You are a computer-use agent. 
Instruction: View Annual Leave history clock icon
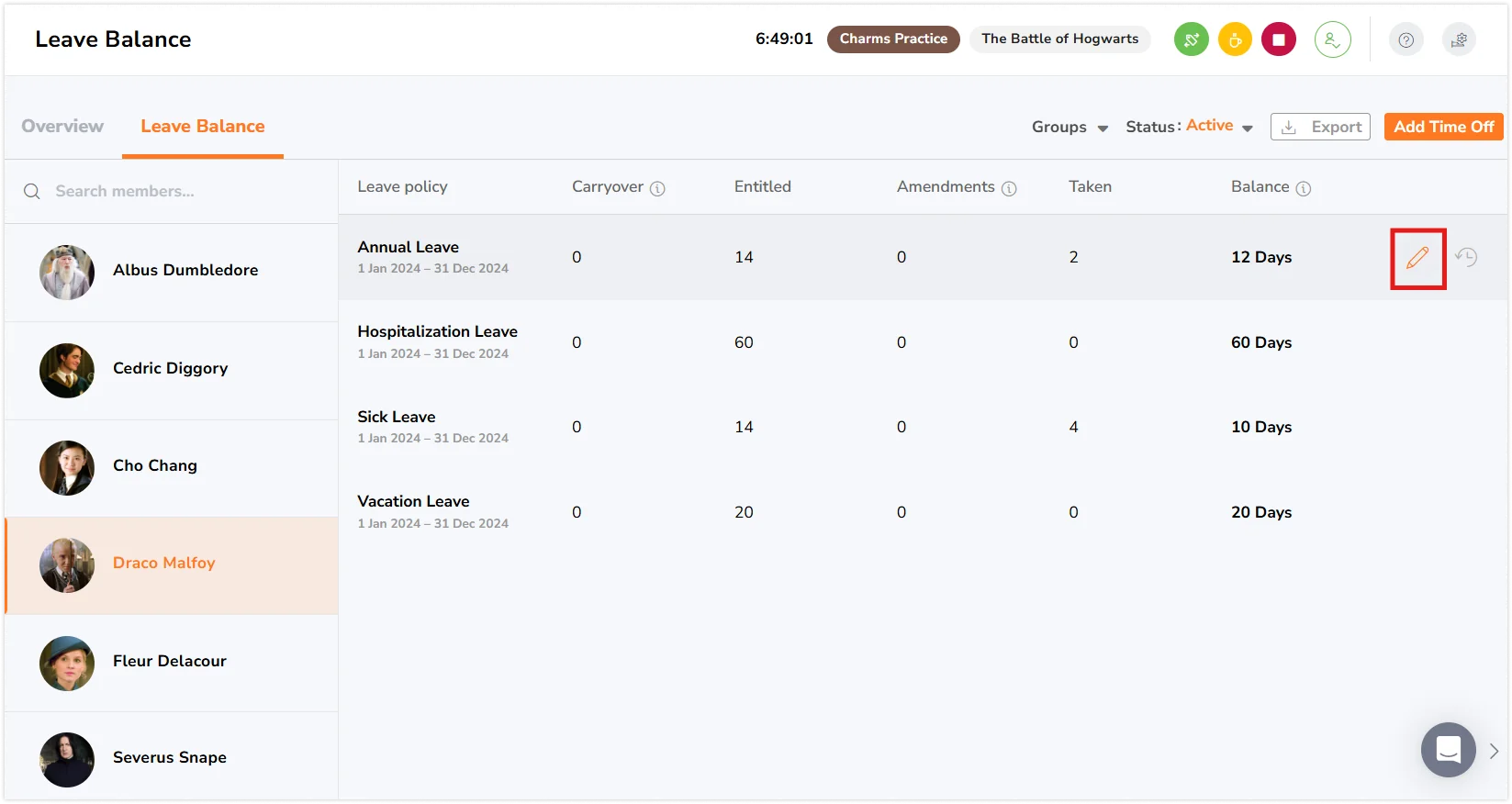1466,258
